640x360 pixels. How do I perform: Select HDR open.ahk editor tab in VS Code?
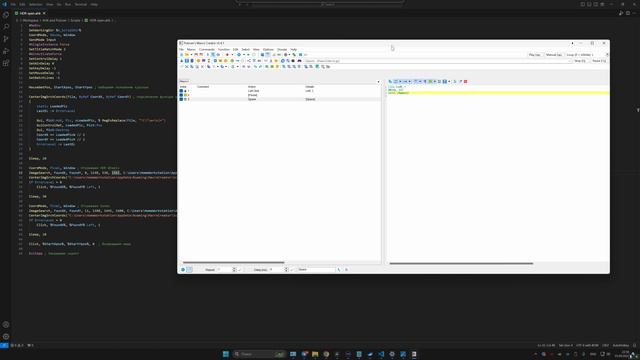(x=30, y=13)
